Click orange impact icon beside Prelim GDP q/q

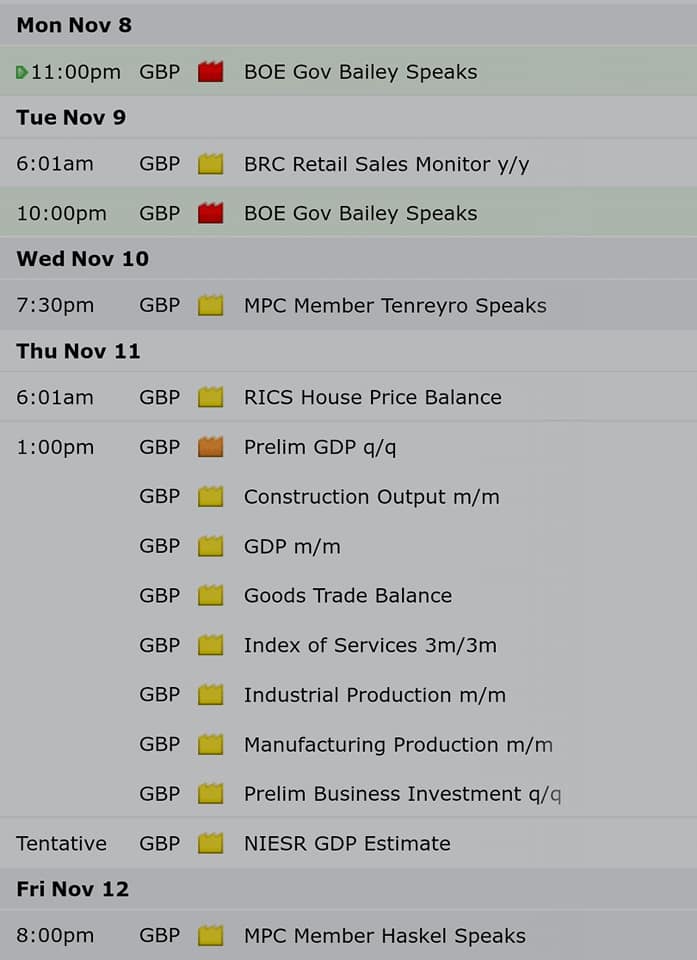point(210,447)
